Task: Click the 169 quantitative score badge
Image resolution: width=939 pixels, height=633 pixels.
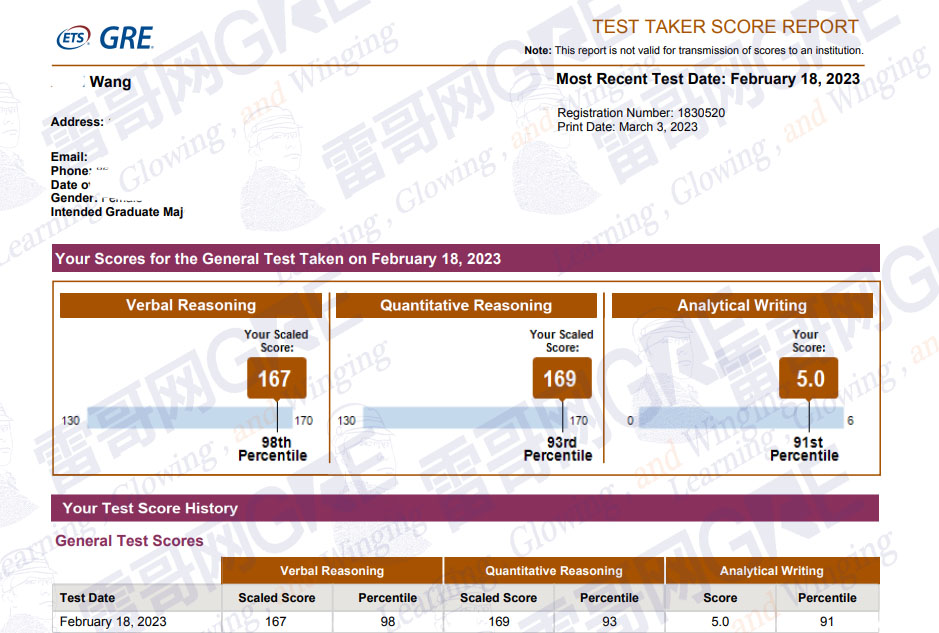Action: tap(562, 378)
